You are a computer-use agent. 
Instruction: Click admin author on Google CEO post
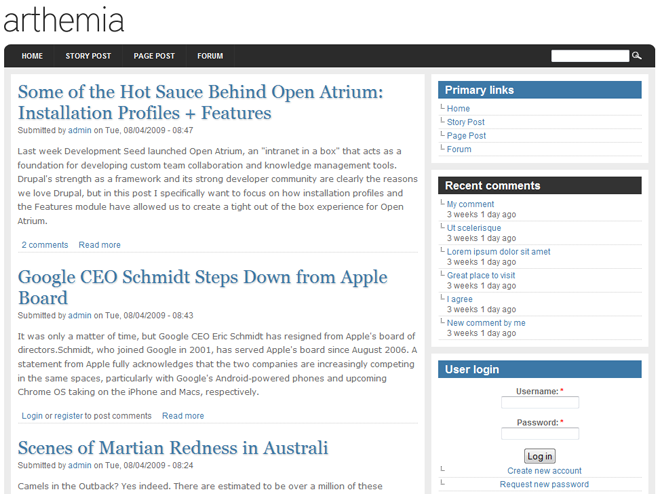pos(80,315)
